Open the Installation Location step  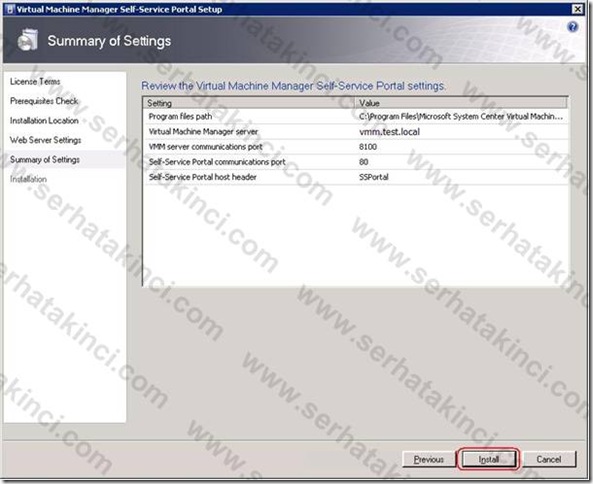(x=44, y=121)
